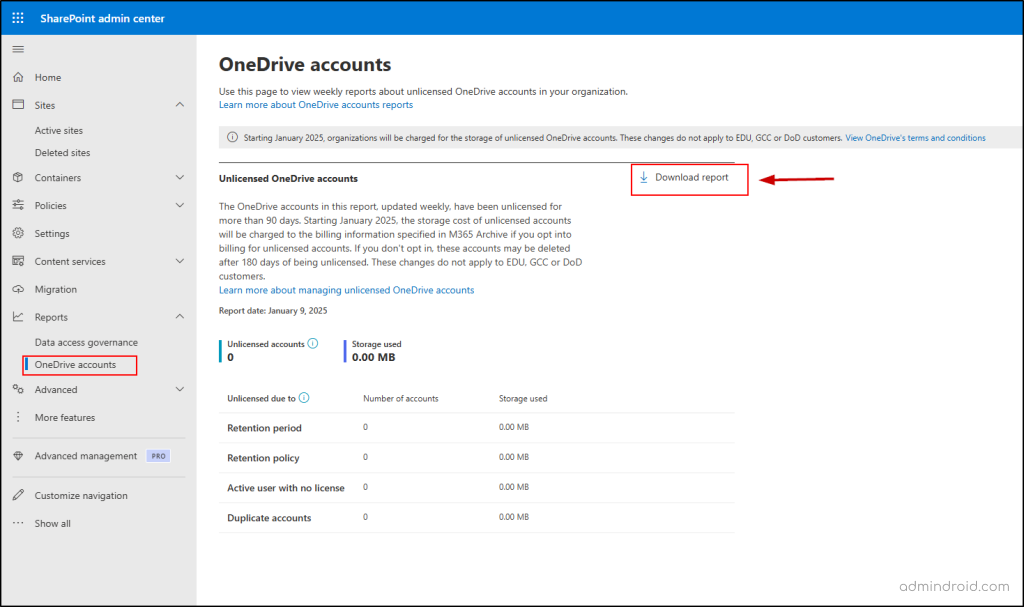Click Report date: January 9, 2025 text
Viewport: 1024px width, 607px height.
[273, 311]
